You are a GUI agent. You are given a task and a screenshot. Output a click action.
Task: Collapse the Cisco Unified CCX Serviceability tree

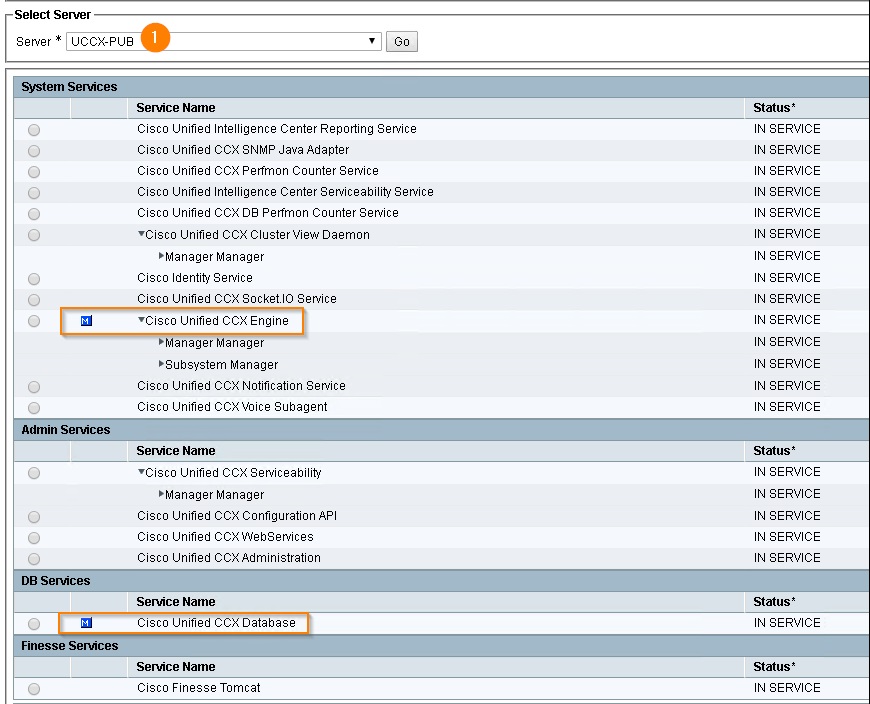click(141, 472)
